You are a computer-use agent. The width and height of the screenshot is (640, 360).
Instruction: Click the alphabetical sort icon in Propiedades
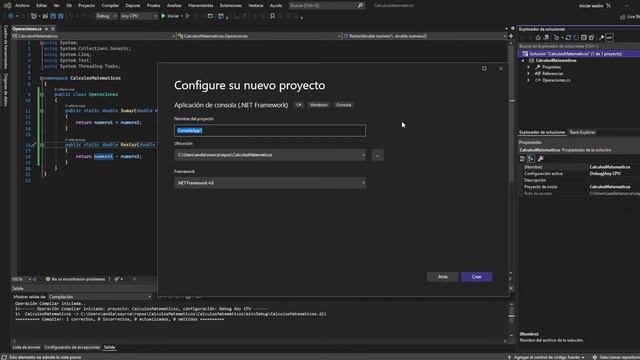(531, 159)
